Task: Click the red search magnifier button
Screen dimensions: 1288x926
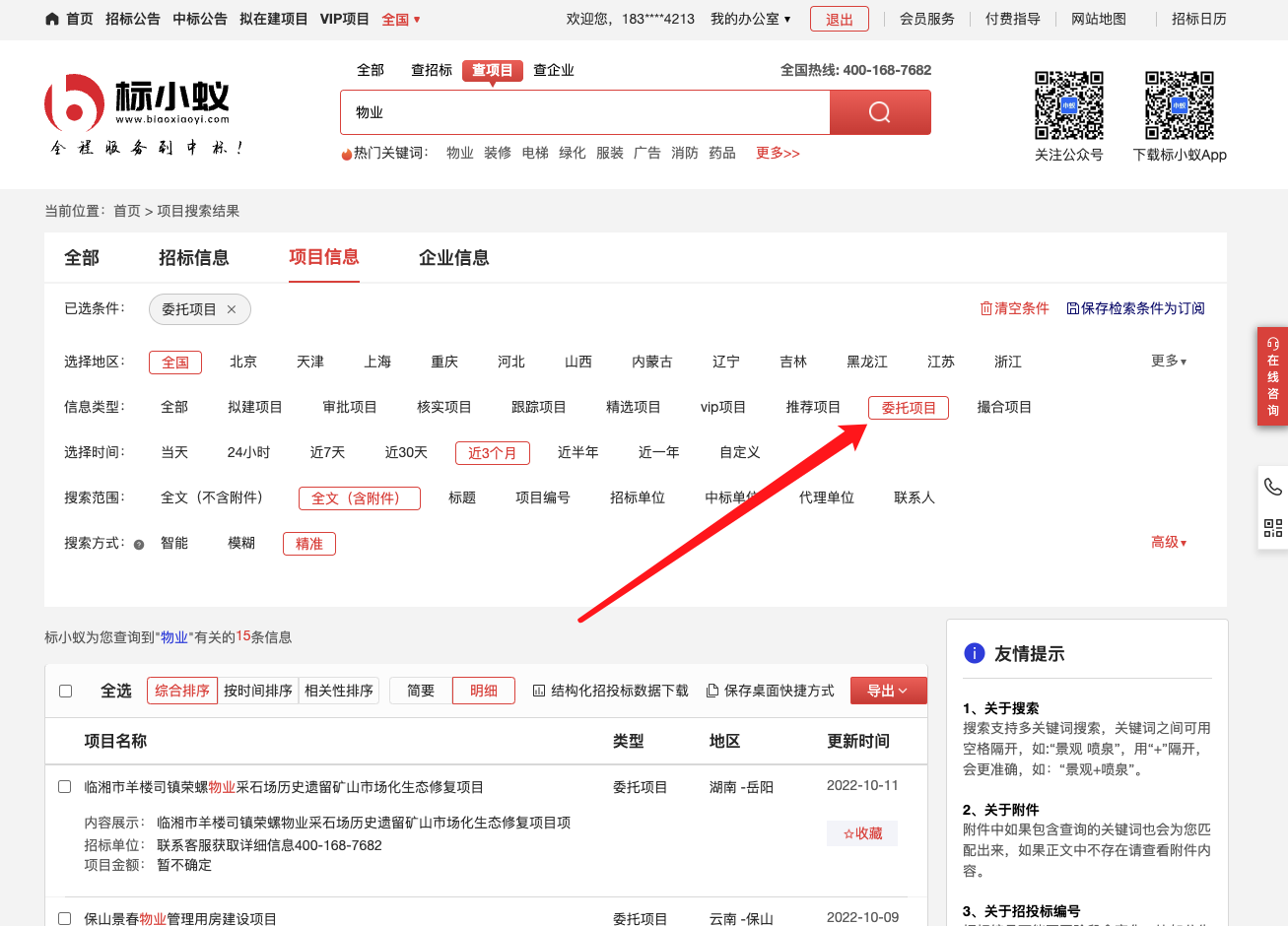Action: click(879, 112)
